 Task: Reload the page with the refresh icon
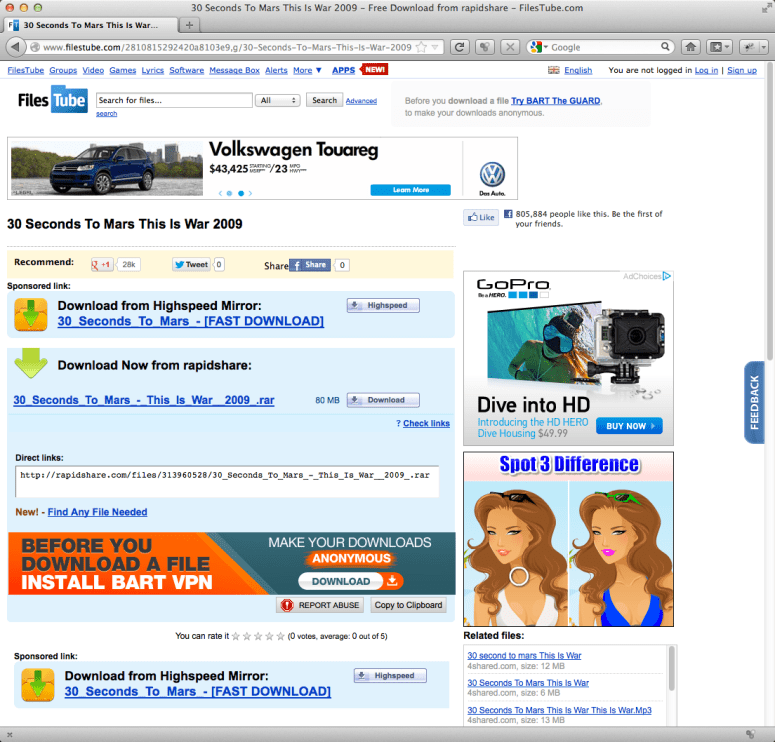point(460,47)
